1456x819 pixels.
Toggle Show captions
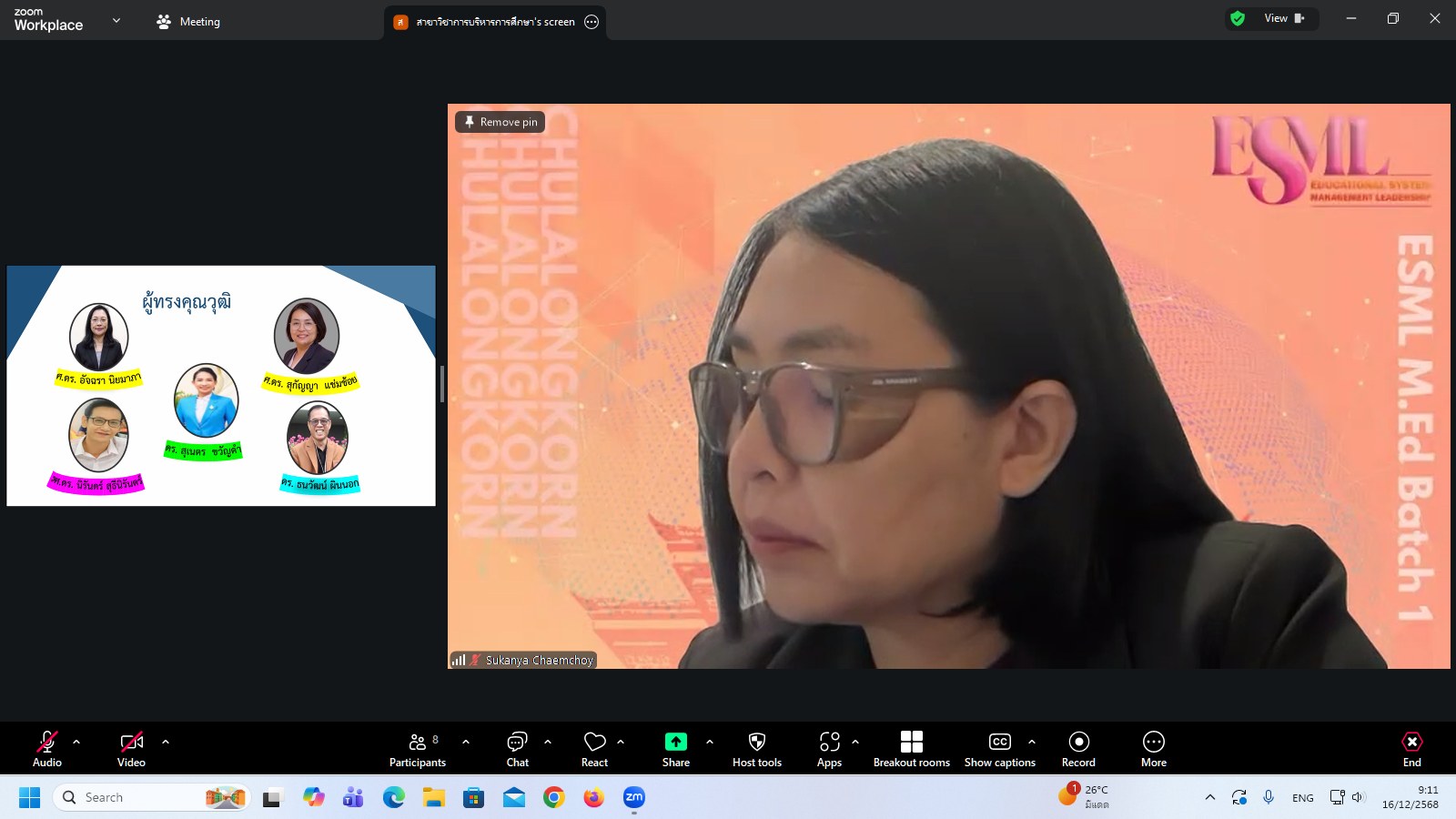point(999,750)
